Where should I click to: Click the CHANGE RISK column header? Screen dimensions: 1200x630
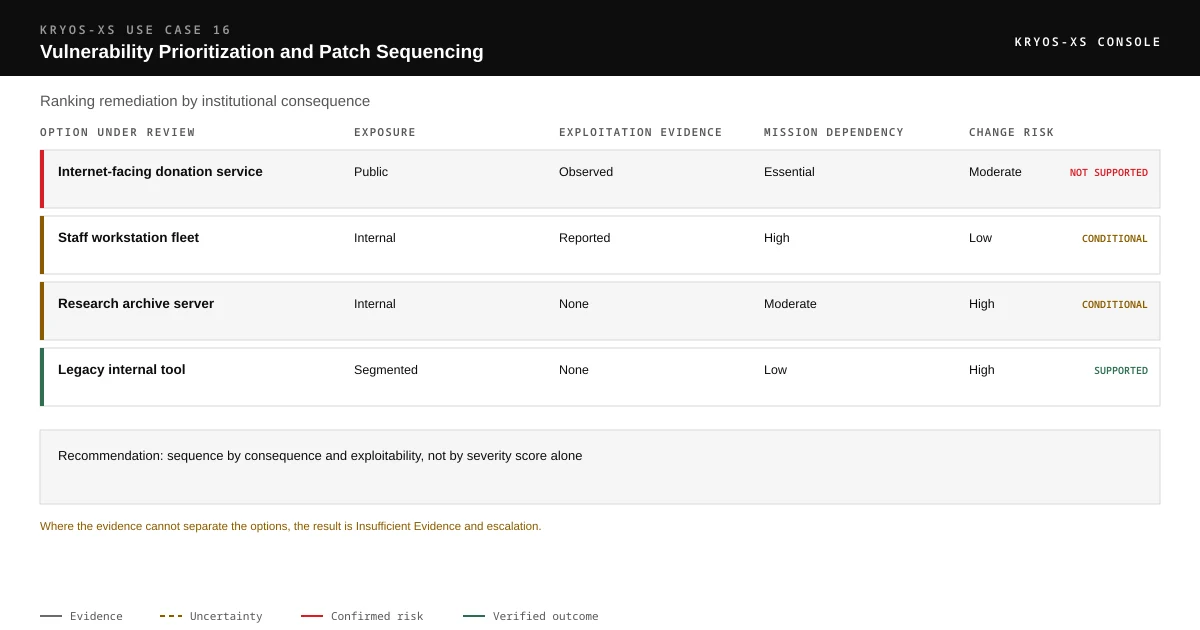pyautogui.click(x=1011, y=132)
